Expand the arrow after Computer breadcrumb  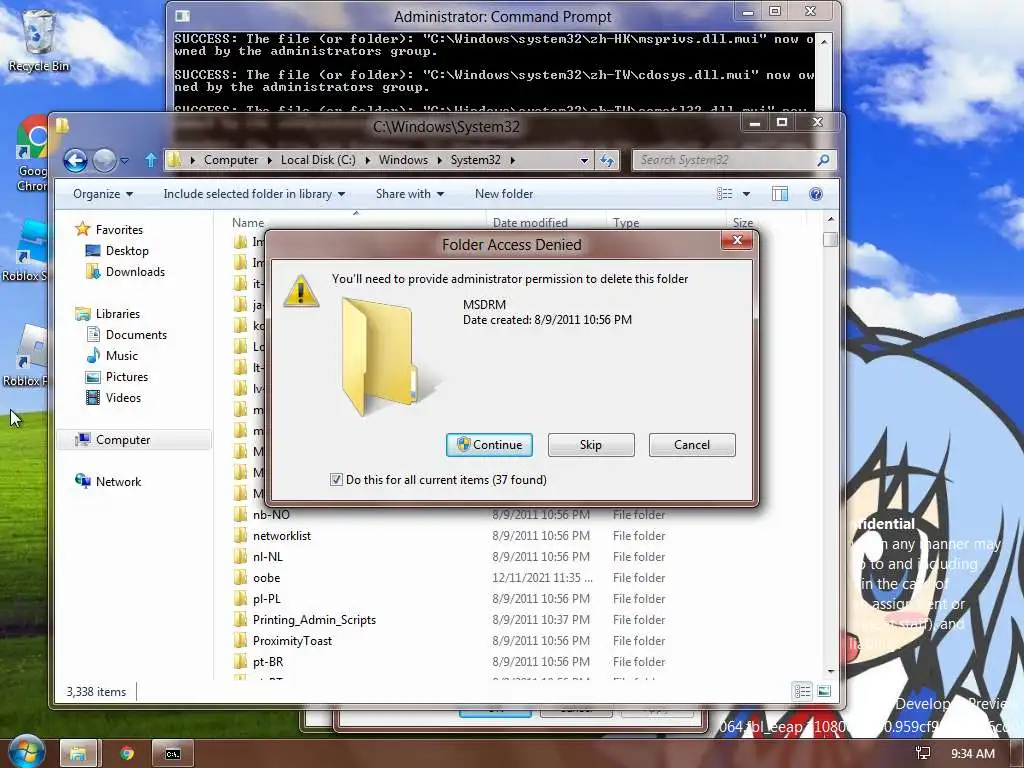tap(269, 160)
